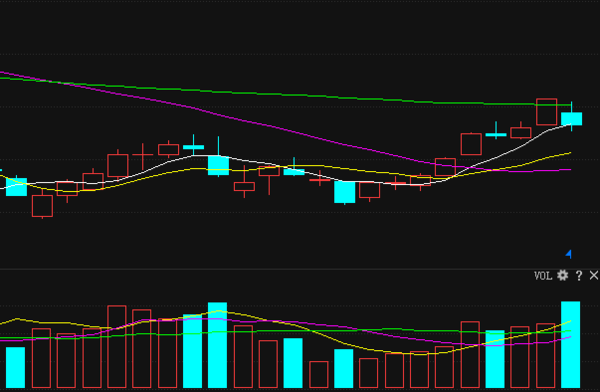Click the small blue triangle marker

pos(569,254)
